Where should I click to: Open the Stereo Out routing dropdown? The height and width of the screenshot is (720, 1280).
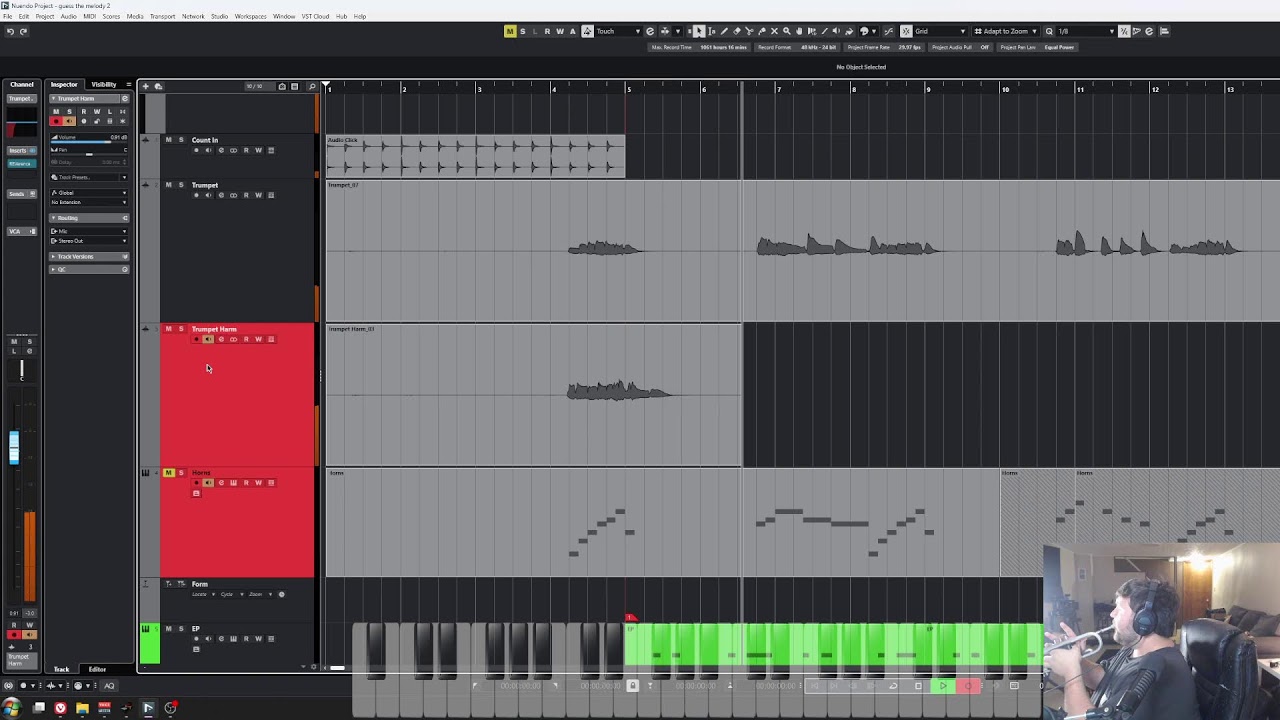click(90, 241)
